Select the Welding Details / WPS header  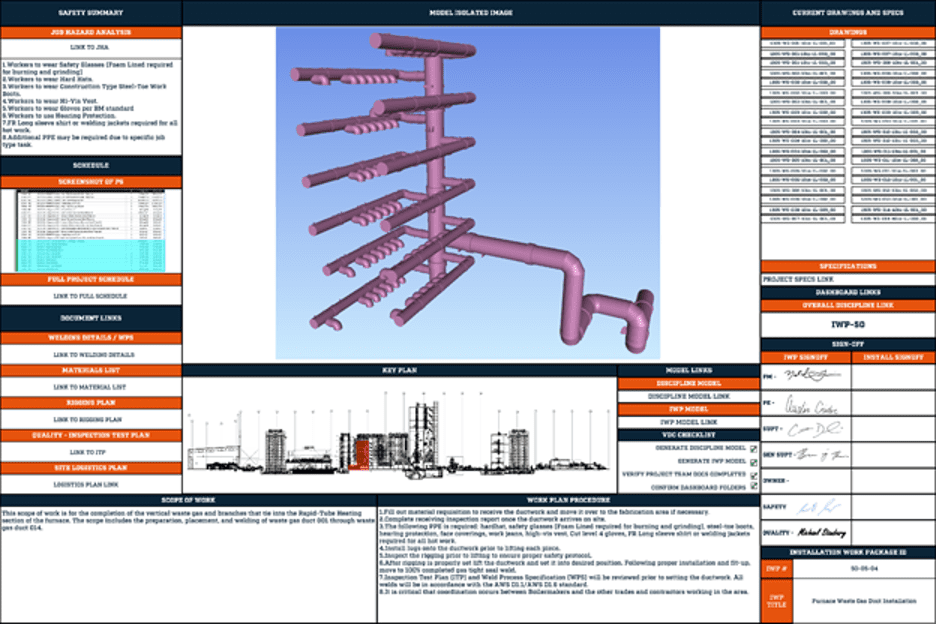[x=91, y=338]
